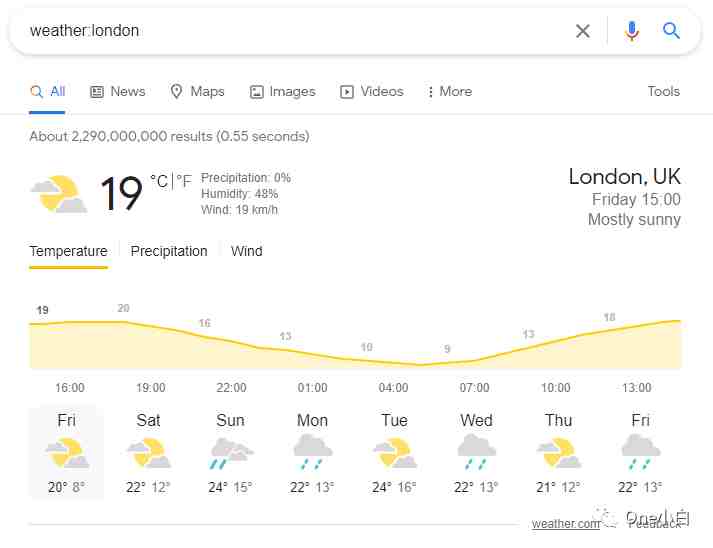The width and height of the screenshot is (713, 548).
Task: Switch to the Images results tab
Action: pyautogui.click(x=282, y=91)
